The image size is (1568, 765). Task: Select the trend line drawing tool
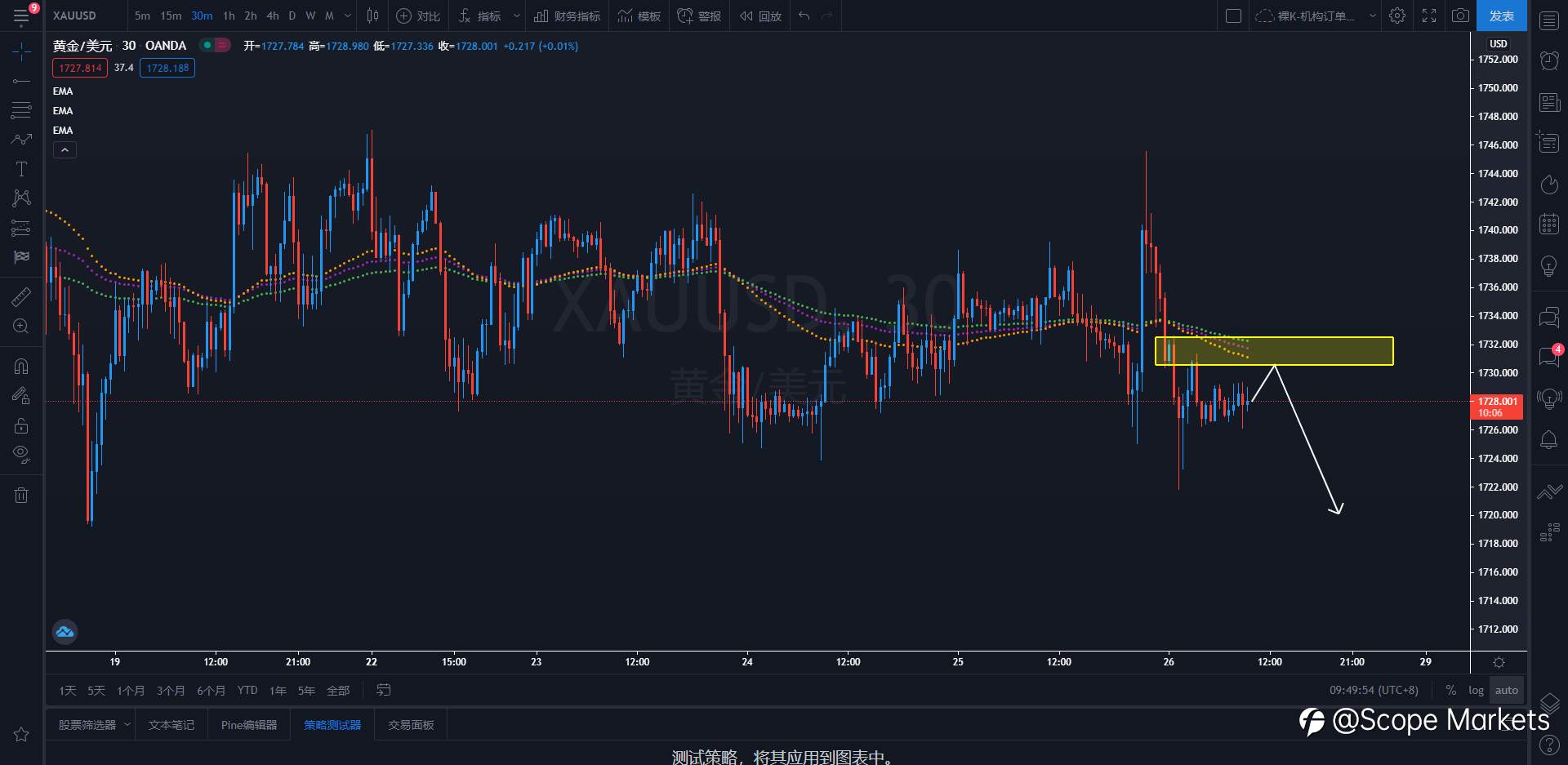click(21, 81)
